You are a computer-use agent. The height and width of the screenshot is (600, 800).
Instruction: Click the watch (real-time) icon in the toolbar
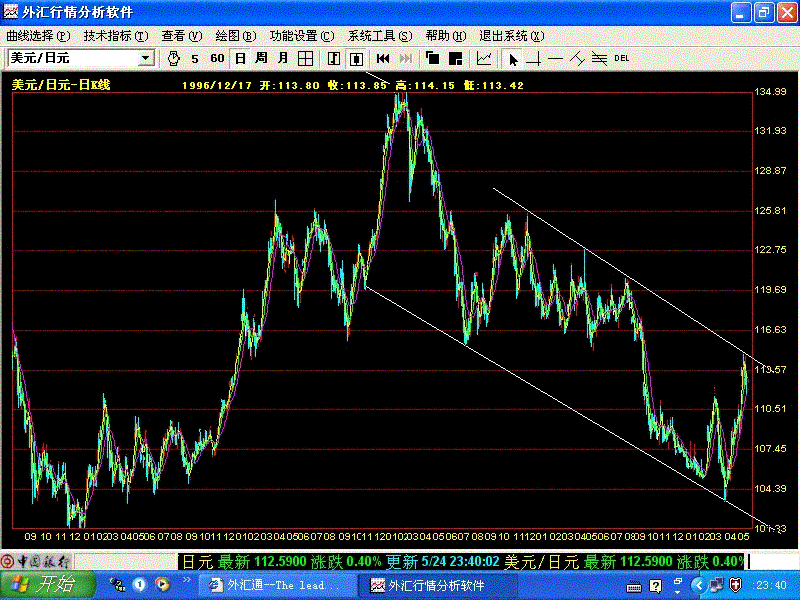coord(173,58)
